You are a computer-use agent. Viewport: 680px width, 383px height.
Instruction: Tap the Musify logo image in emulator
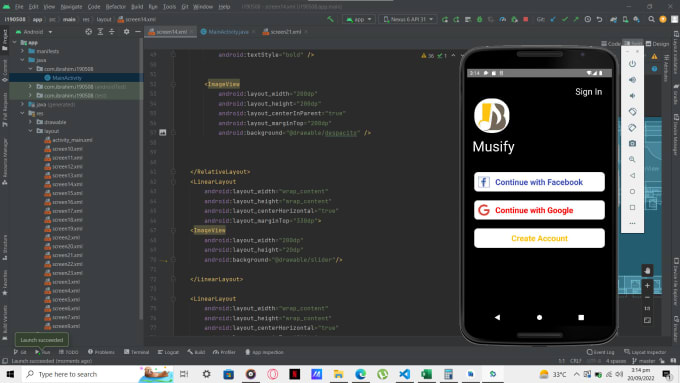point(491,115)
